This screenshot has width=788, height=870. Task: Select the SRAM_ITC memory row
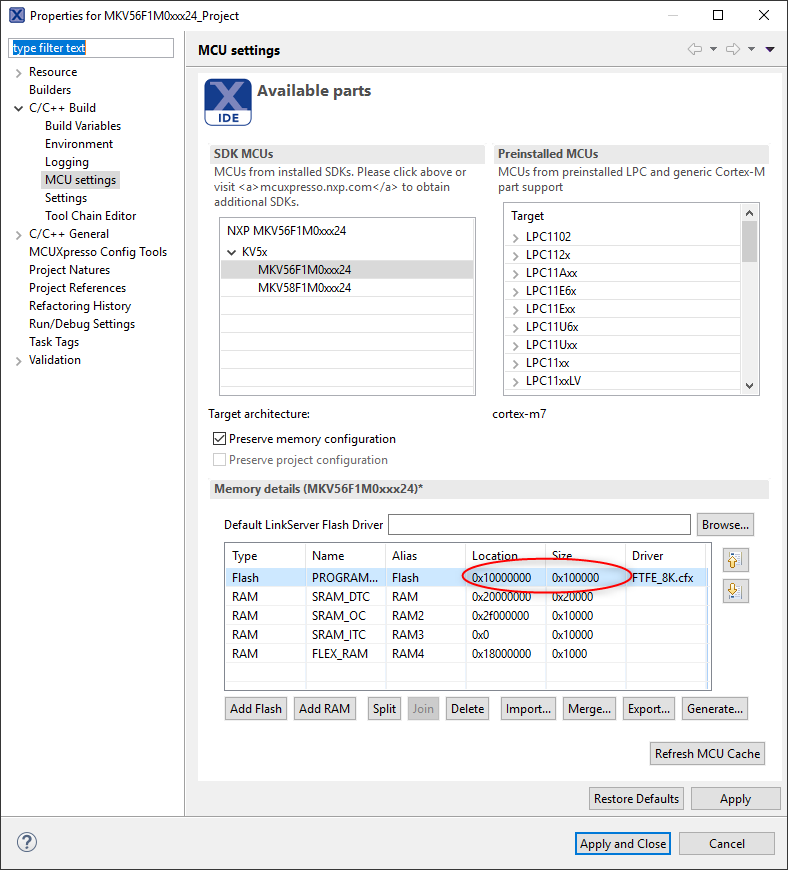pos(467,634)
